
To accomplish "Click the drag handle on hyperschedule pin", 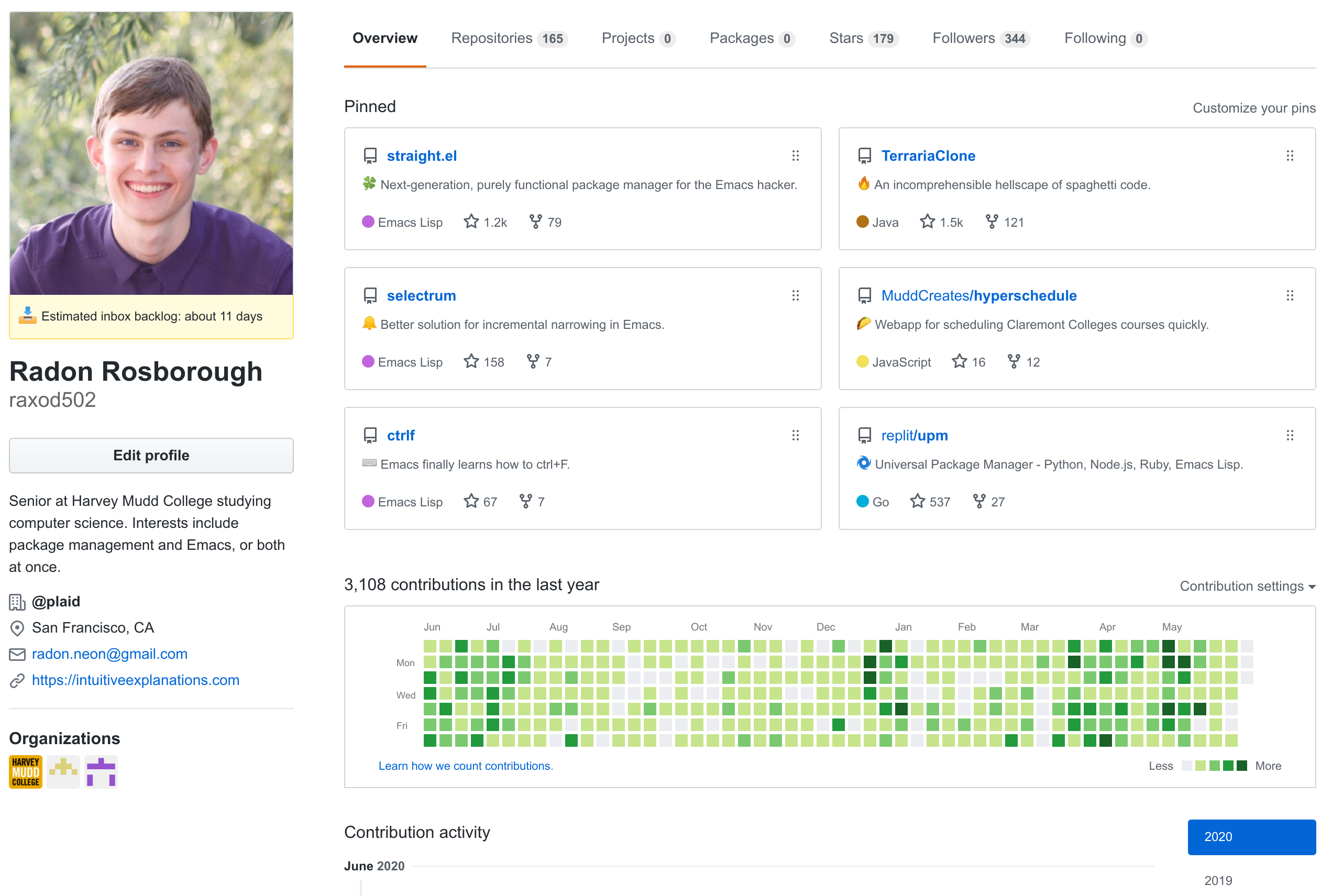I will coord(1289,295).
